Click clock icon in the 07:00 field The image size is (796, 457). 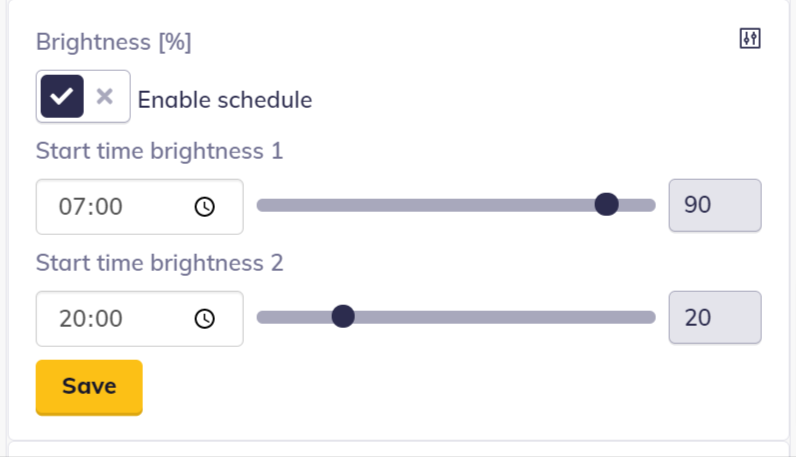coord(204,207)
